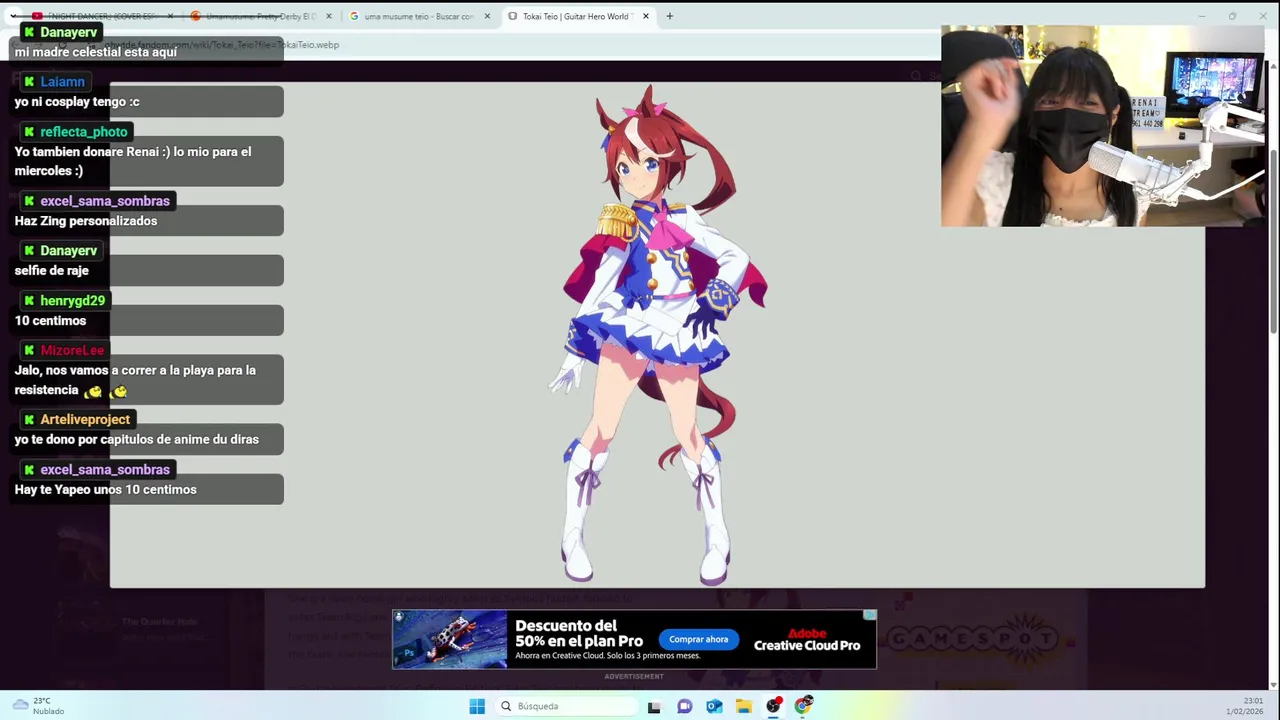
Task: Launch Outlook from the taskbar
Action: [x=714, y=706]
